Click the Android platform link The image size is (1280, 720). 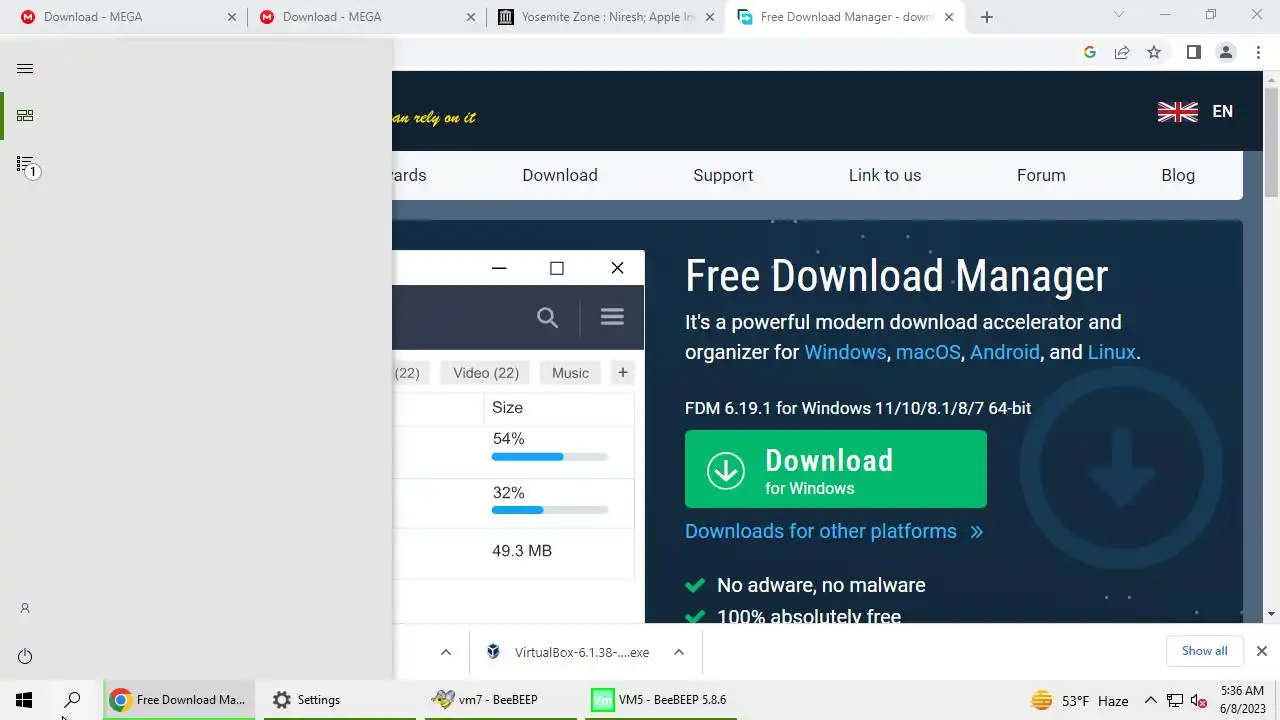[1005, 352]
